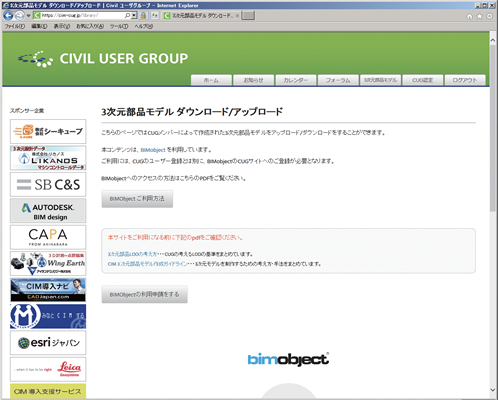Open Favorites star icon
This screenshot has width=498, height=400.
tap(479, 16)
